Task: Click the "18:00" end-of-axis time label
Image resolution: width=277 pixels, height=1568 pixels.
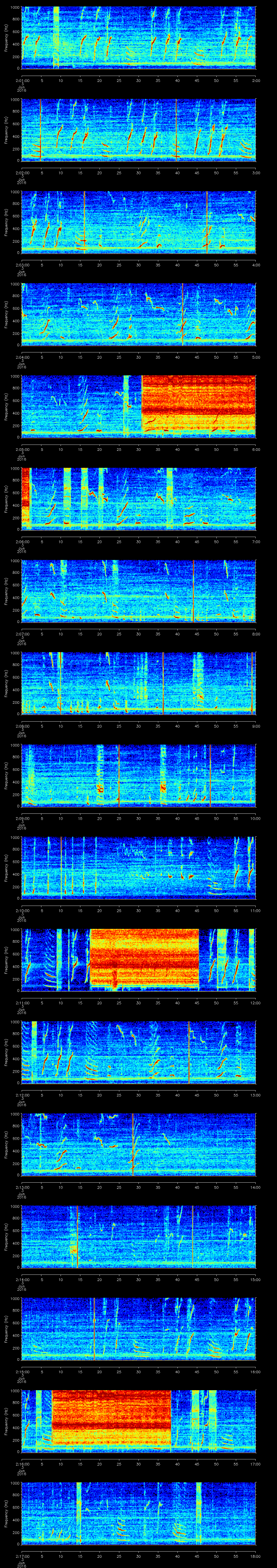Action: point(255,1556)
